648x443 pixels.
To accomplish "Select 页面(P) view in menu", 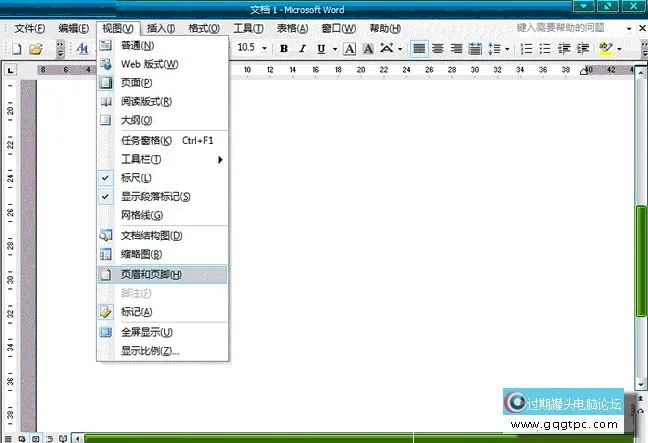I will coord(163,83).
